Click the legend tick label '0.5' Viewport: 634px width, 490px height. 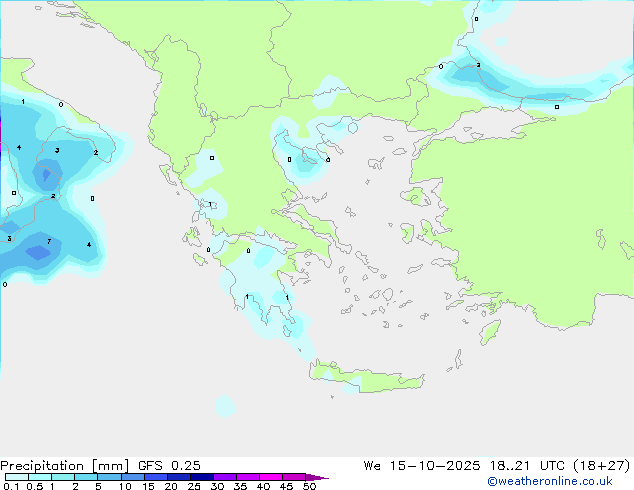(x=35, y=486)
